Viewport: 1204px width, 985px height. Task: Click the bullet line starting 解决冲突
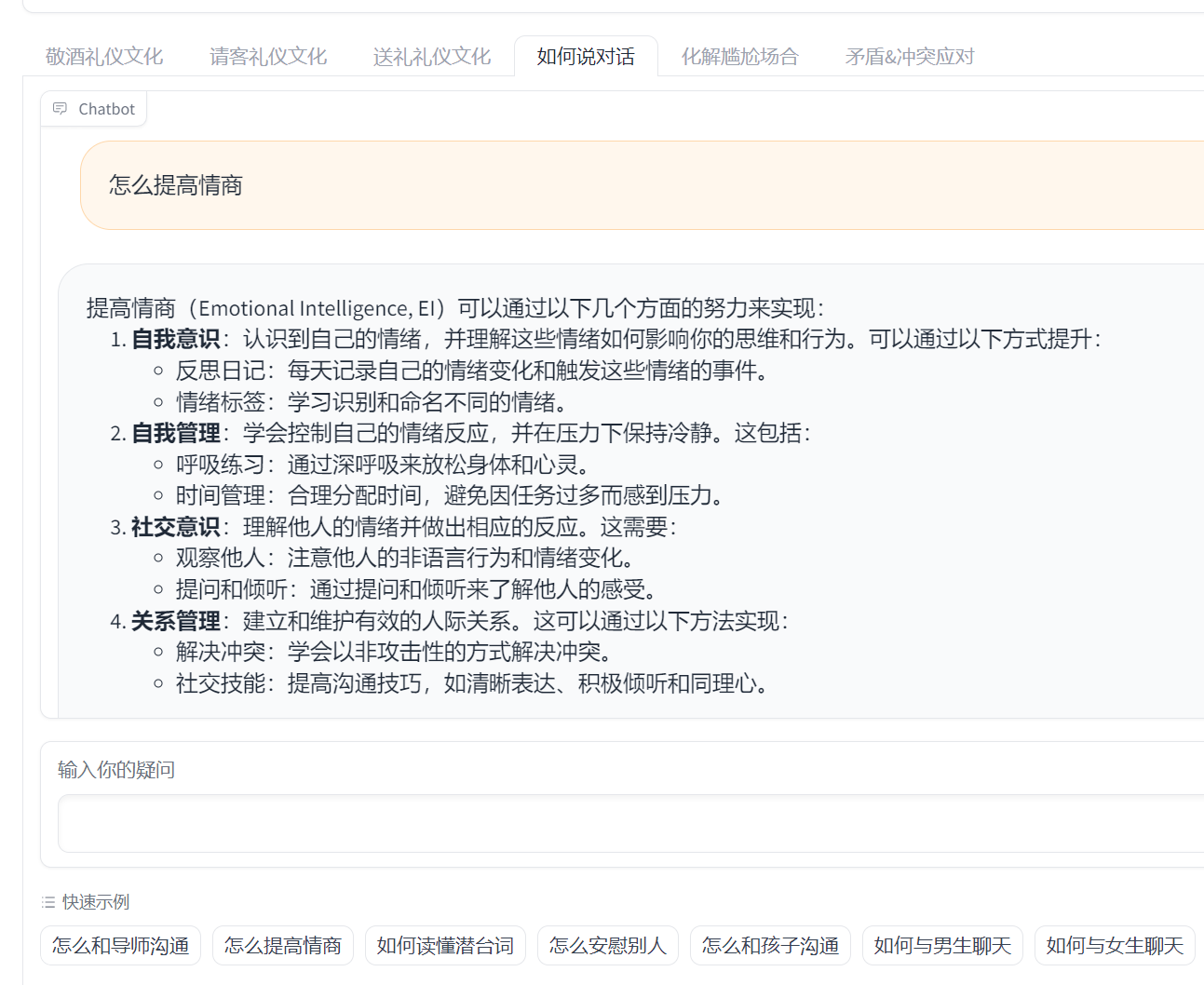pos(395,652)
